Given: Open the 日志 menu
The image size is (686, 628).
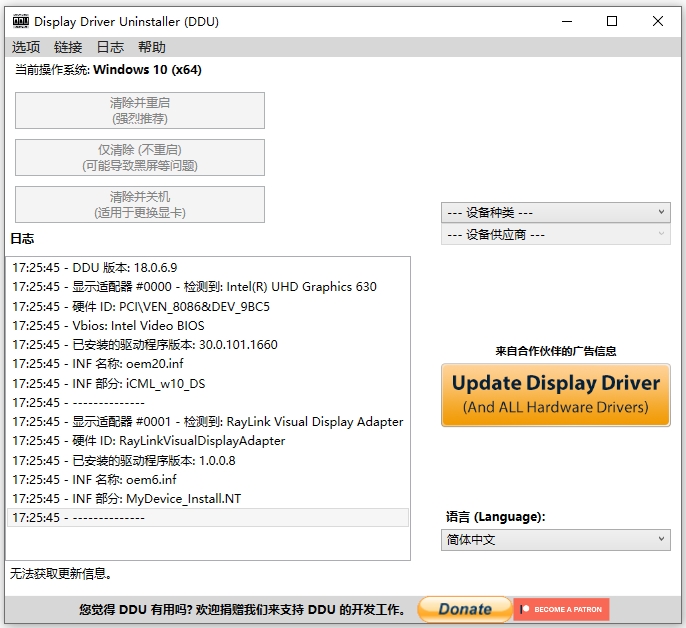Looking at the screenshot, I should pos(110,47).
